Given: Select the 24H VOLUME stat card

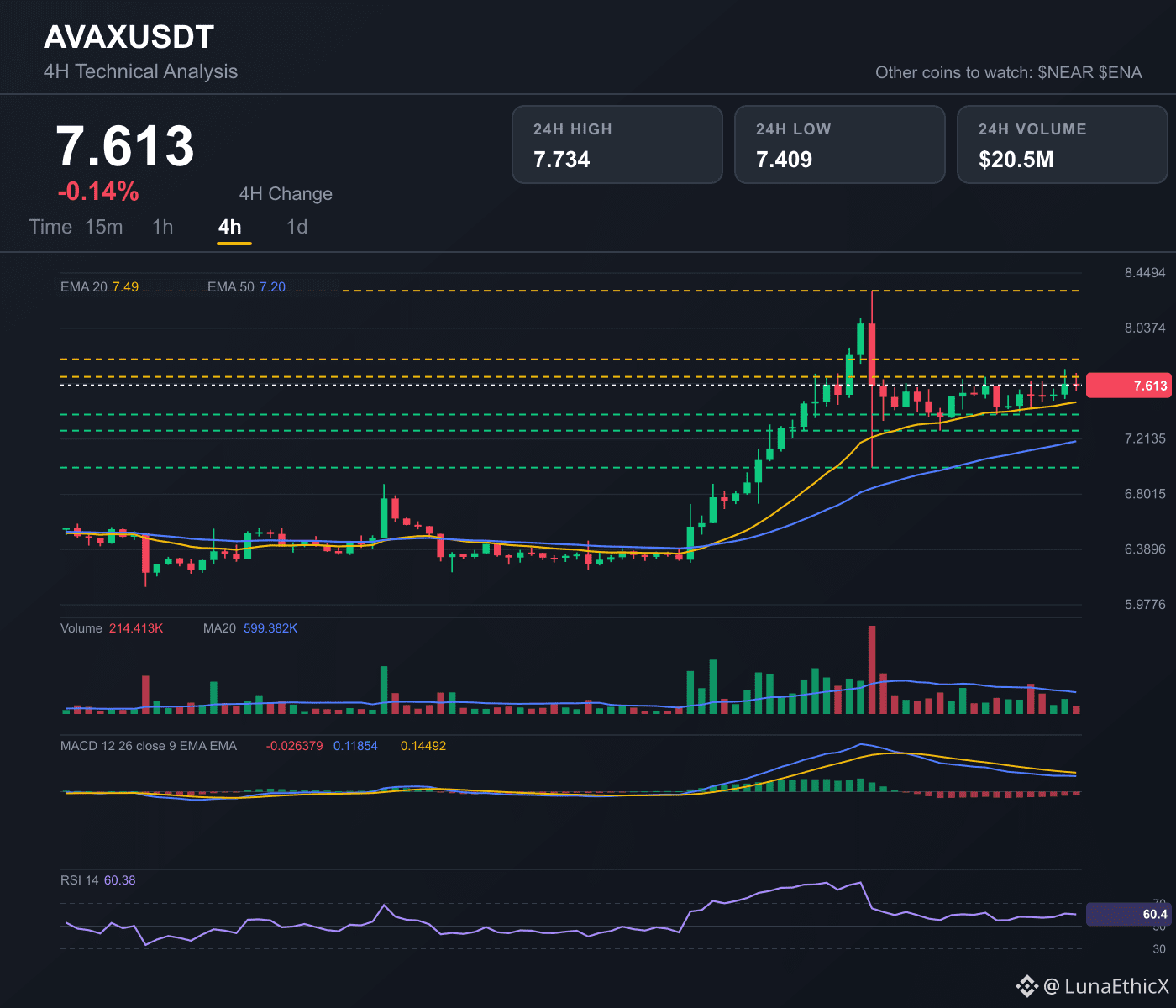Looking at the screenshot, I should click(x=1063, y=144).
